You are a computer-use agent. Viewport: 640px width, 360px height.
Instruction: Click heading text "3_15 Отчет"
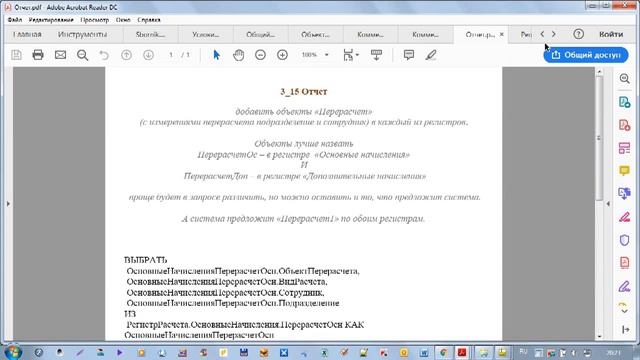pos(304,91)
